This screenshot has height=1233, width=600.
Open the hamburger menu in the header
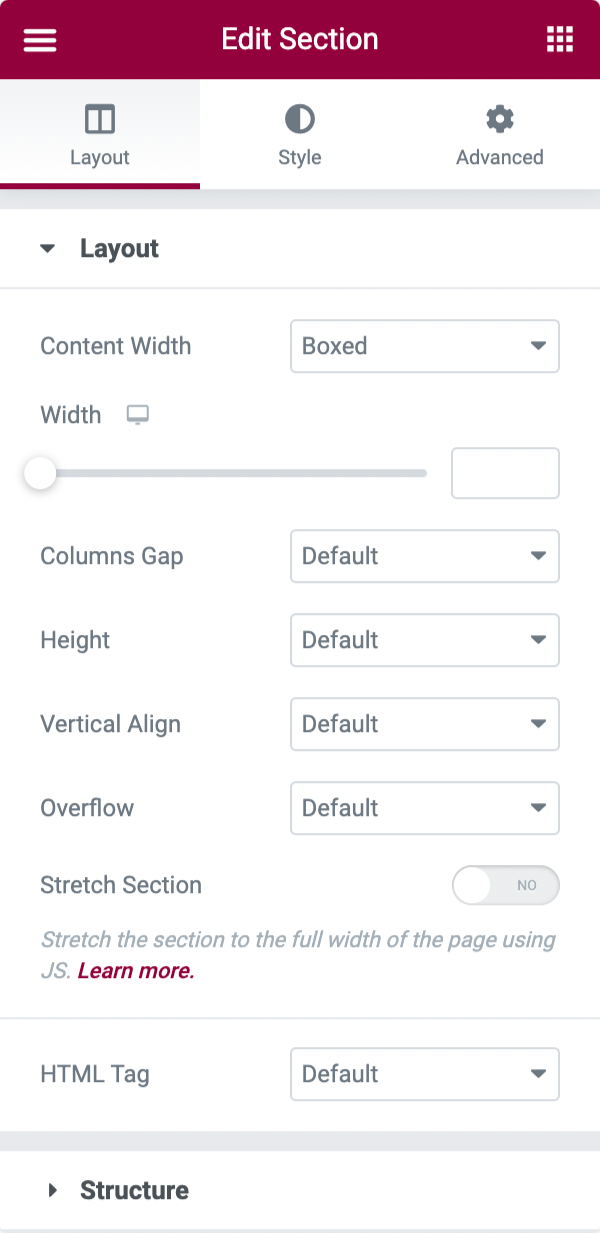(39, 40)
